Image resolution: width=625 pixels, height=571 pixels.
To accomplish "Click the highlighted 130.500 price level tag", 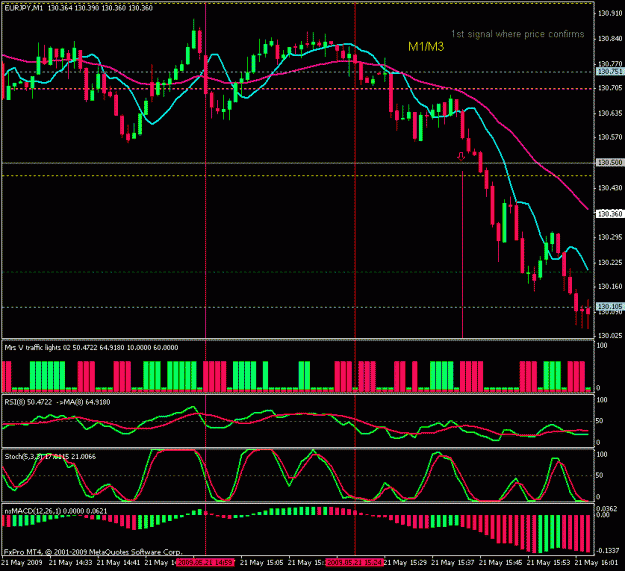I will click(x=610, y=163).
